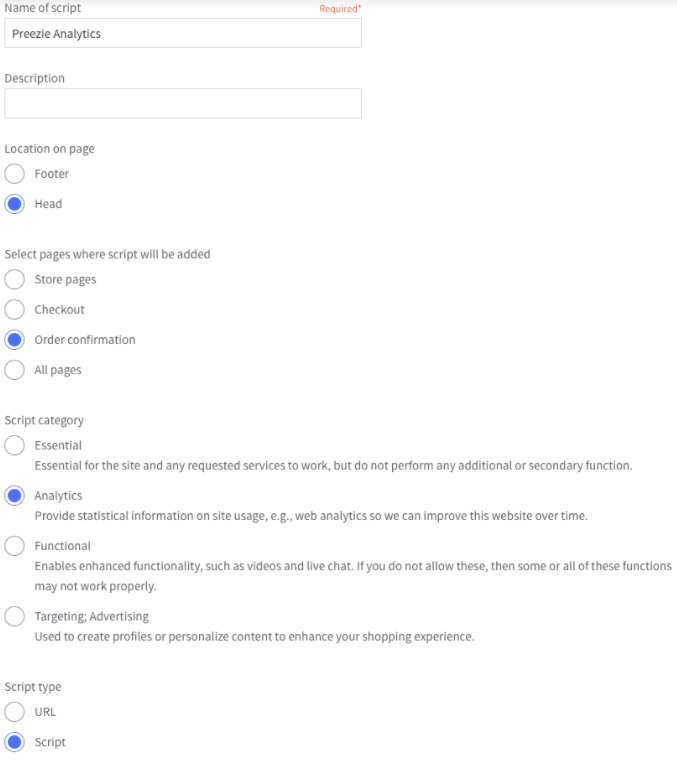Image resolution: width=677 pixels, height=761 pixels.
Task: Click the Functional label text
Action: pos(63,546)
